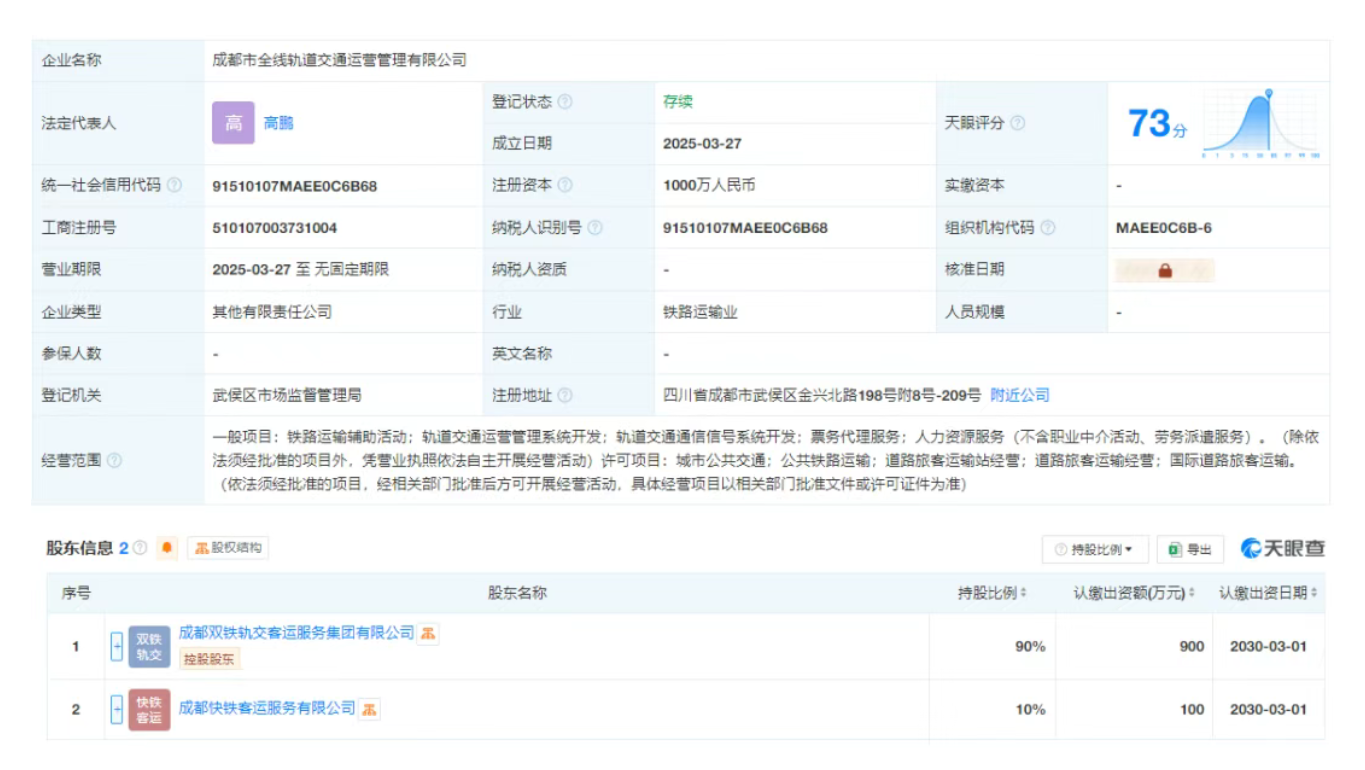This screenshot has height=770, width=1365.
Task: Expand row of 成都双铁轨交客运服务集团有限公司
Action: (x=116, y=647)
